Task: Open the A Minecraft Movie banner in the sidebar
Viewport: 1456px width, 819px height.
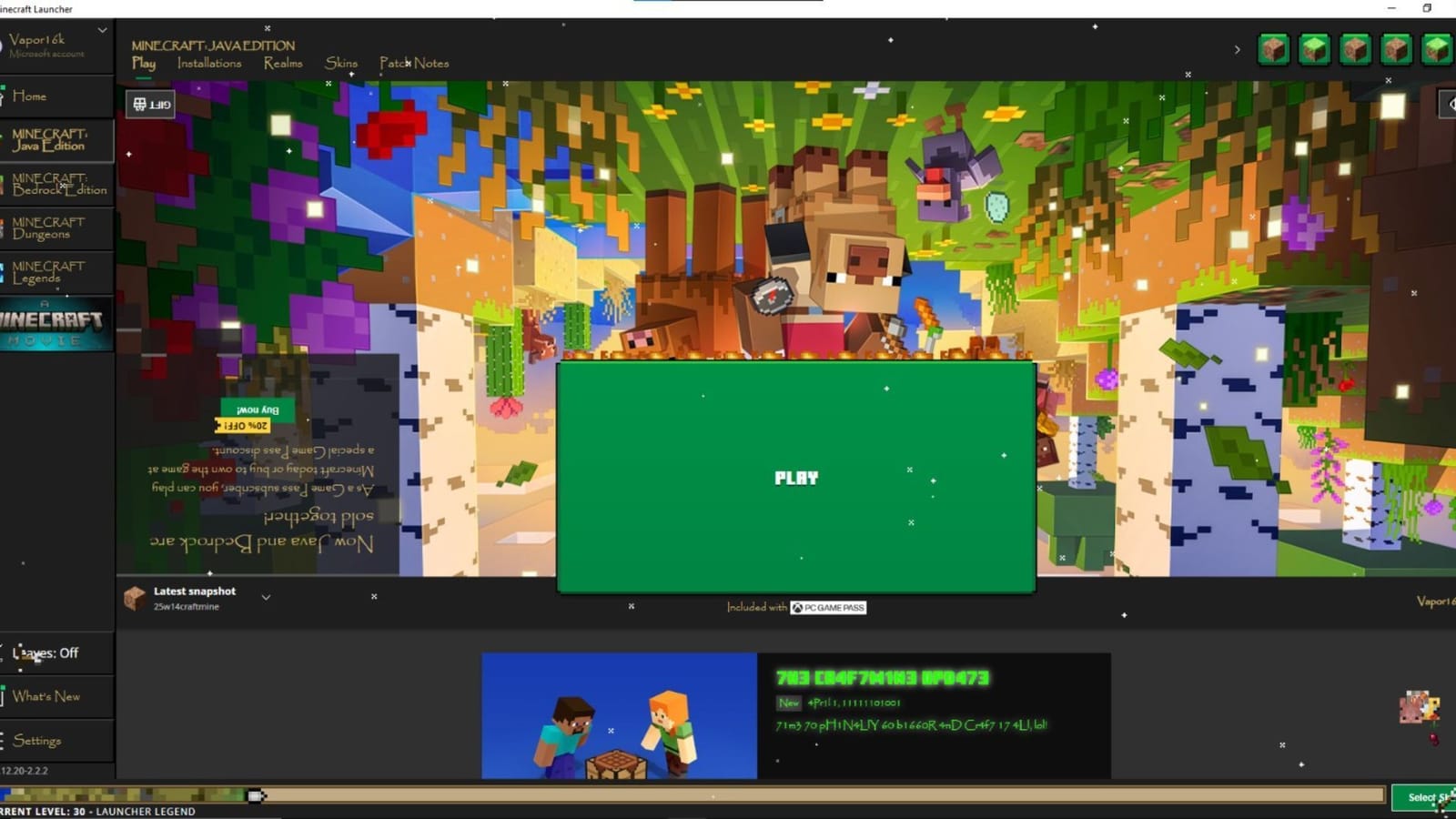Action: (x=56, y=323)
